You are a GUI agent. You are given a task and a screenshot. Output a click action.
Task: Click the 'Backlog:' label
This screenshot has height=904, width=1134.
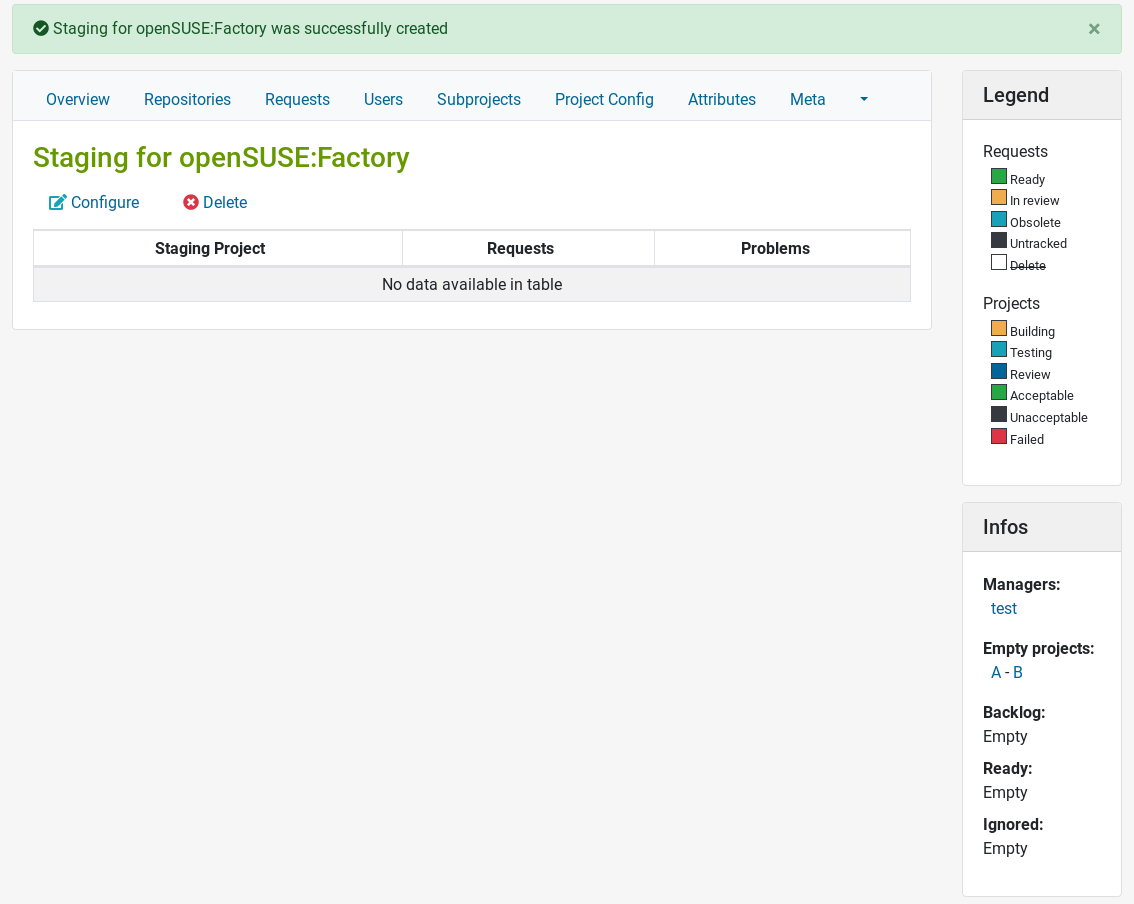point(1014,712)
